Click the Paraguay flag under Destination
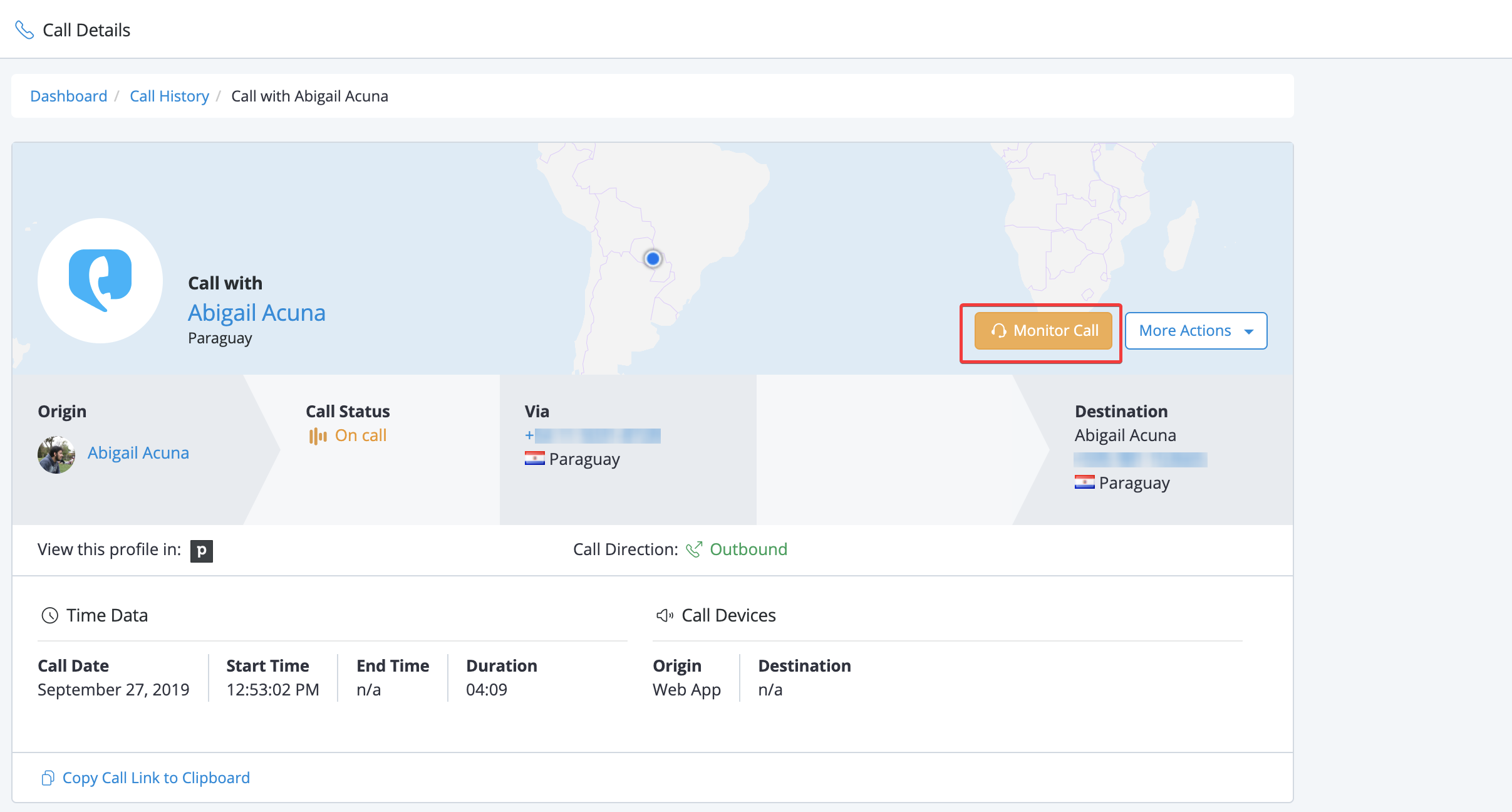 coord(1084,482)
